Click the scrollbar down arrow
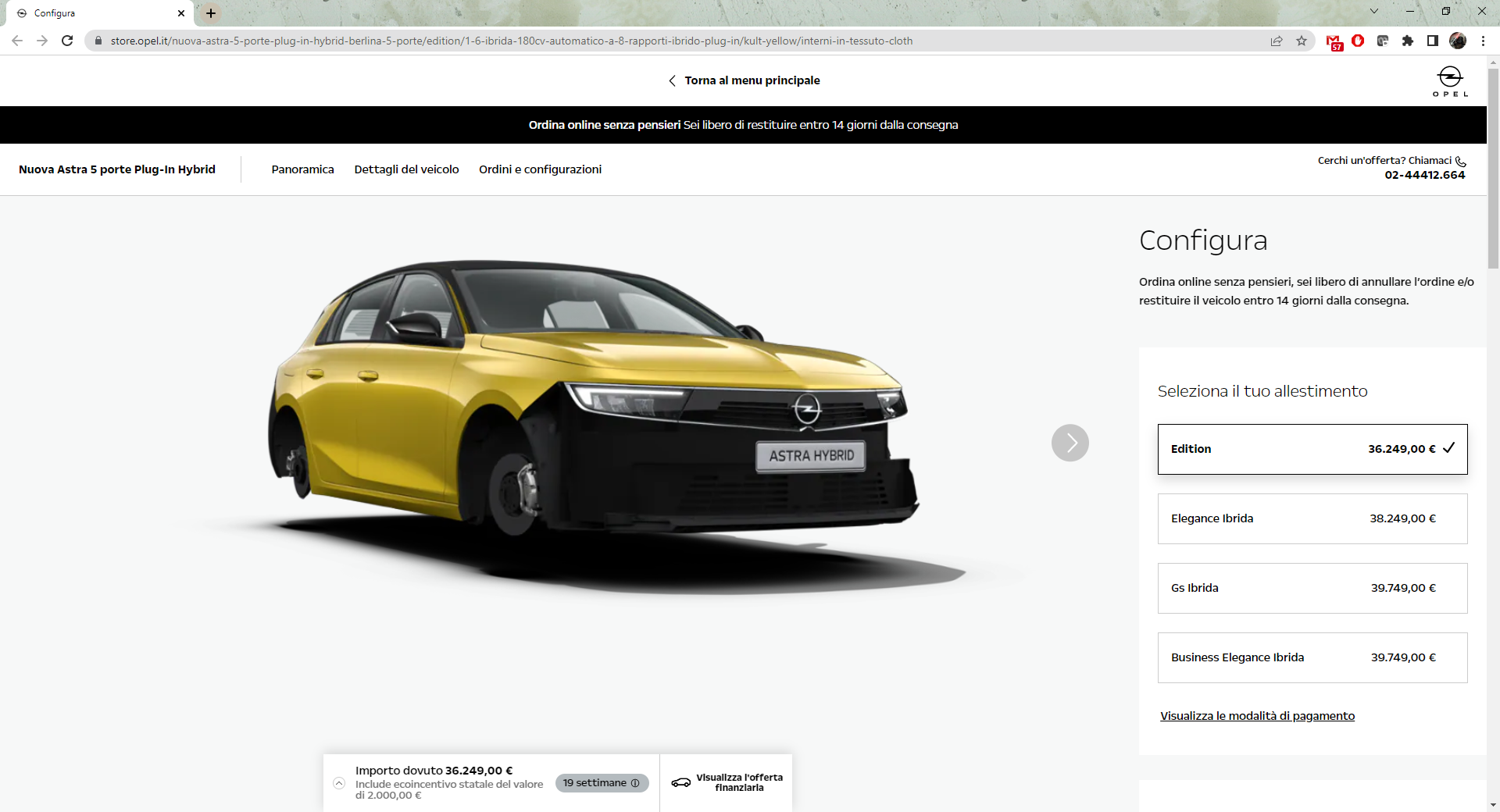1500x812 pixels. point(1493,805)
